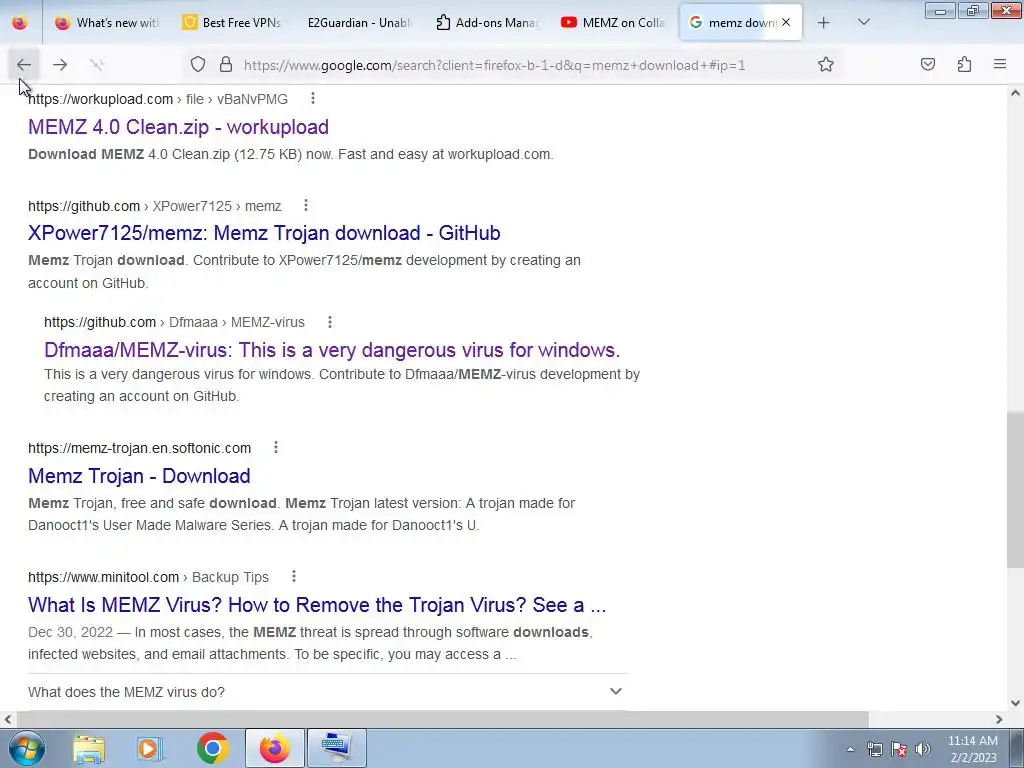This screenshot has width=1024, height=768.
Task: Open three-dot menu for XPower7125 result
Action: (306, 206)
